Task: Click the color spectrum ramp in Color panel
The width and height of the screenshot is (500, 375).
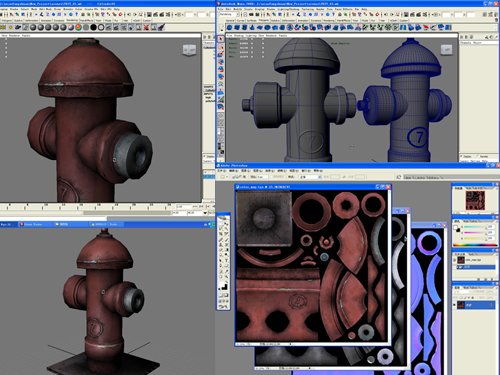Action: click(x=475, y=245)
